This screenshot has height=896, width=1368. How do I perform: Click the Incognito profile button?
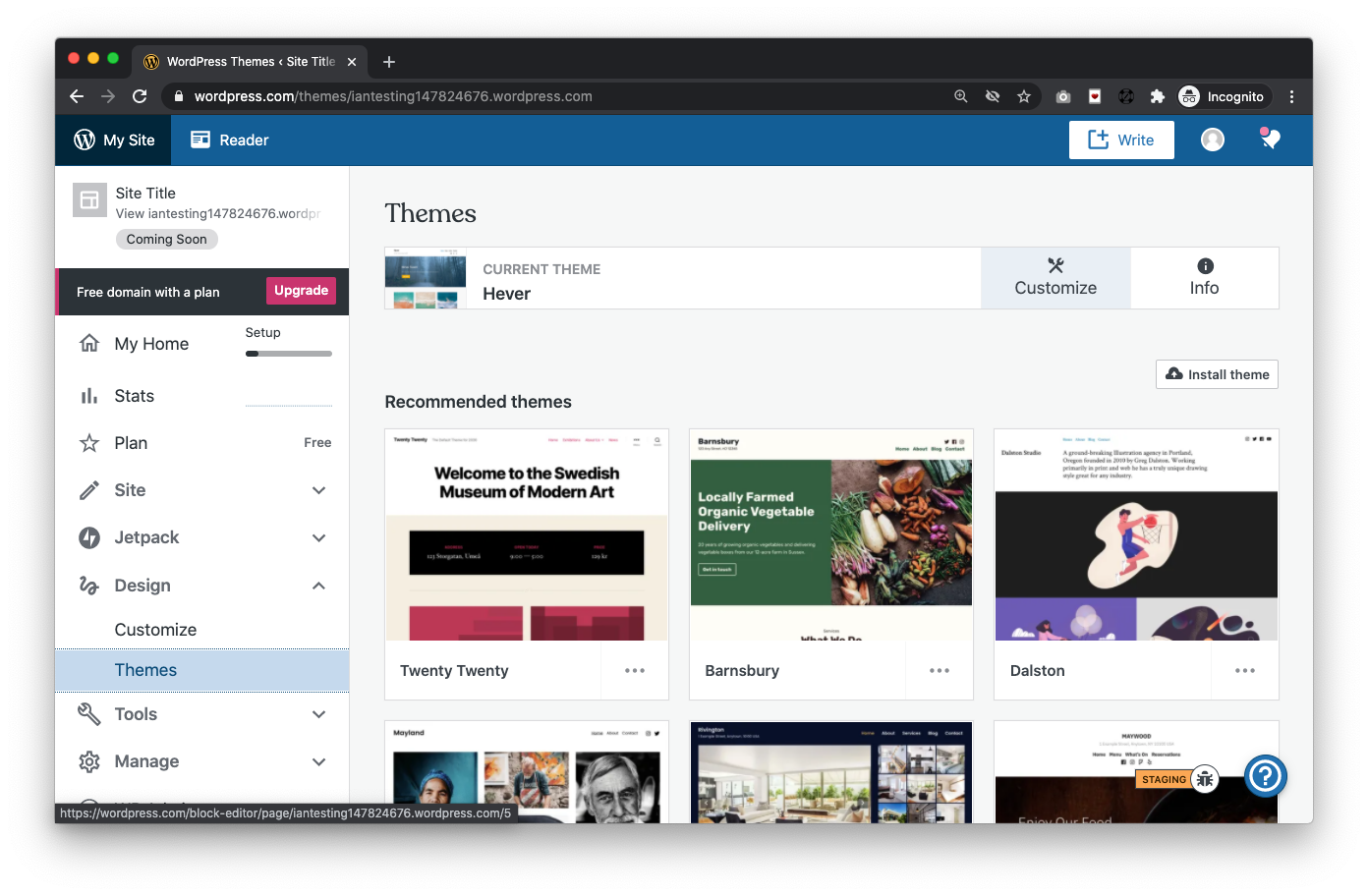click(1223, 96)
